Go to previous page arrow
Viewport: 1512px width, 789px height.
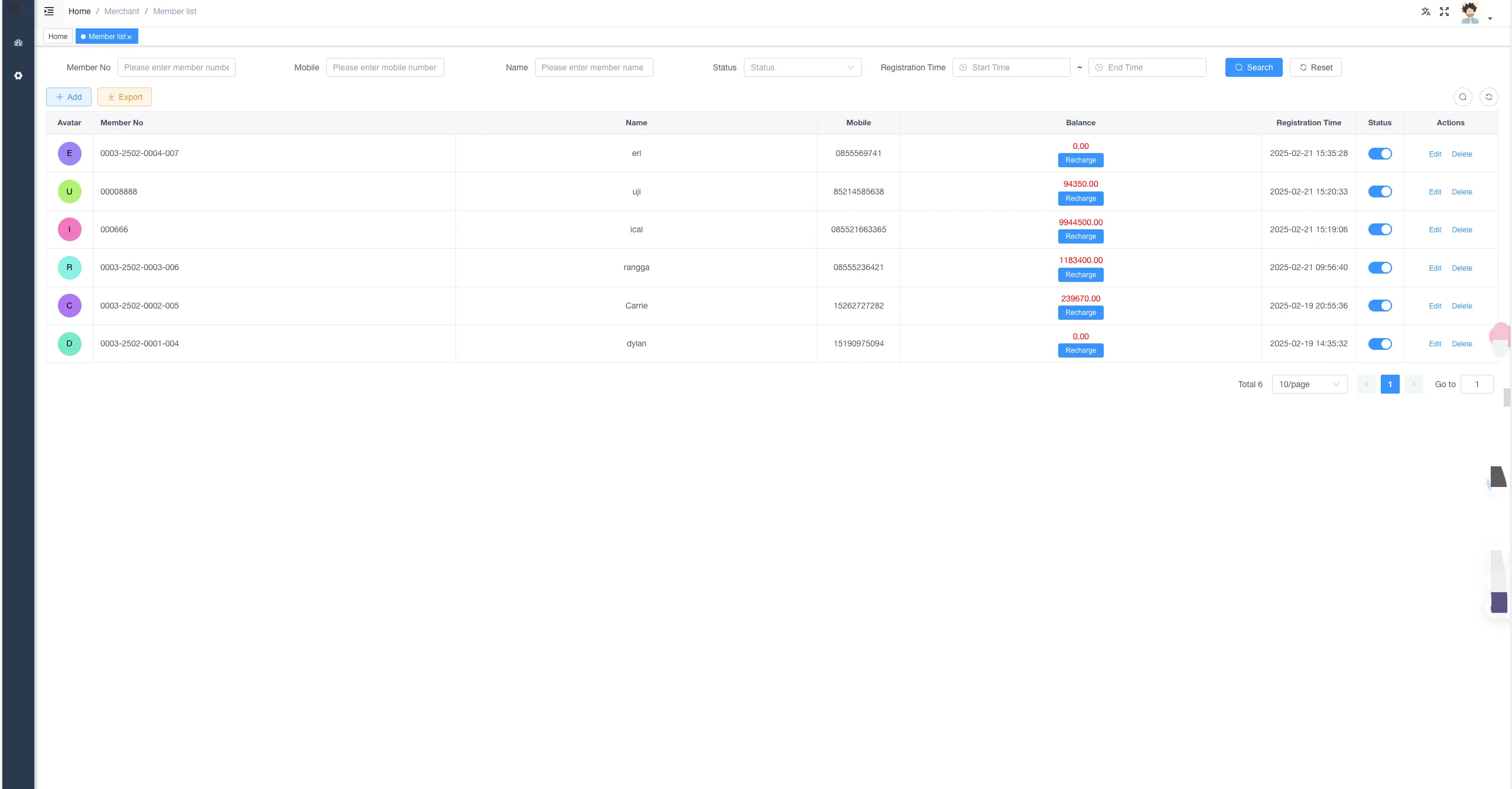[x=1366, y=384]
